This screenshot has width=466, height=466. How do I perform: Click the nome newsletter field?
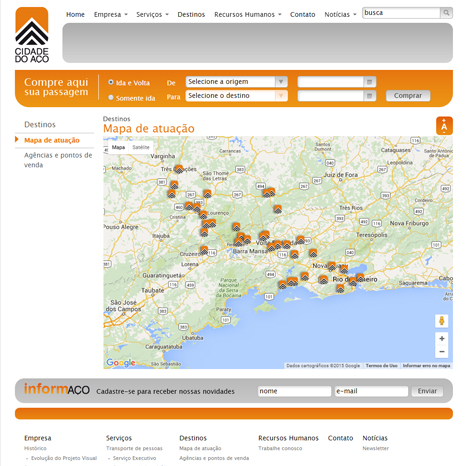294,391
